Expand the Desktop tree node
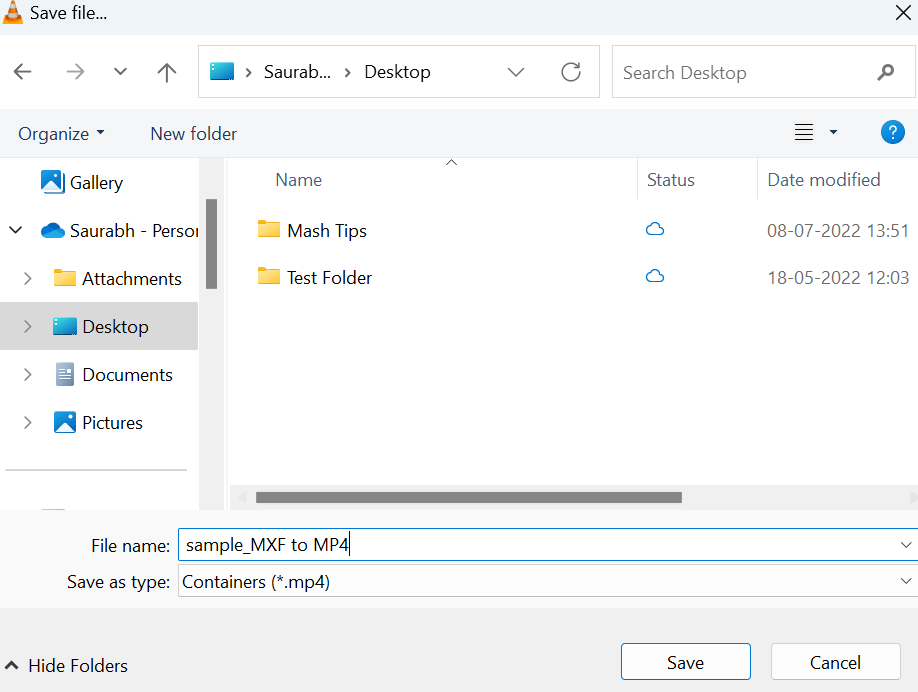Viewport: 918px width, 692px height. tap(27, 326)
